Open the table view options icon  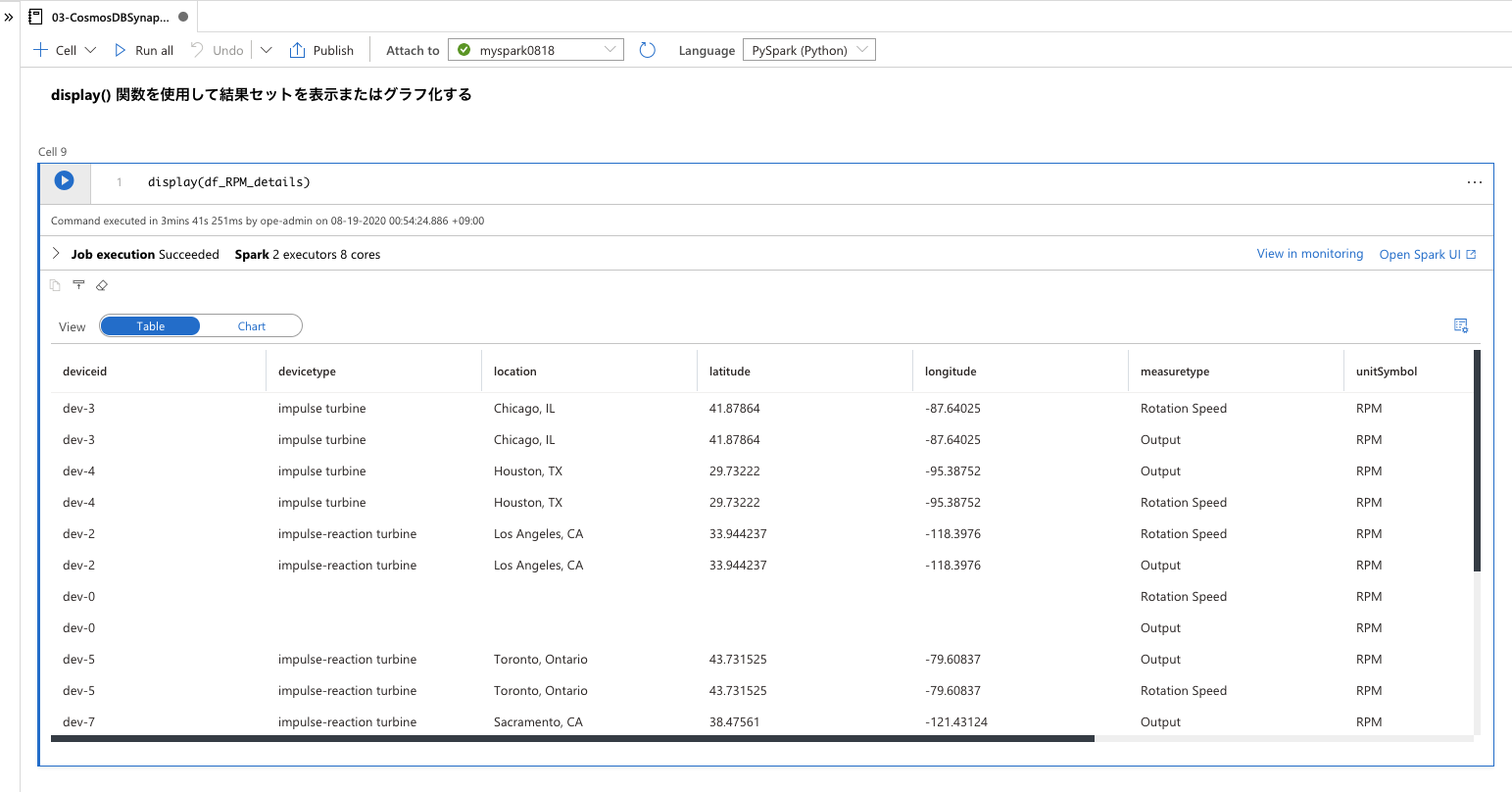pos(1460,325)
